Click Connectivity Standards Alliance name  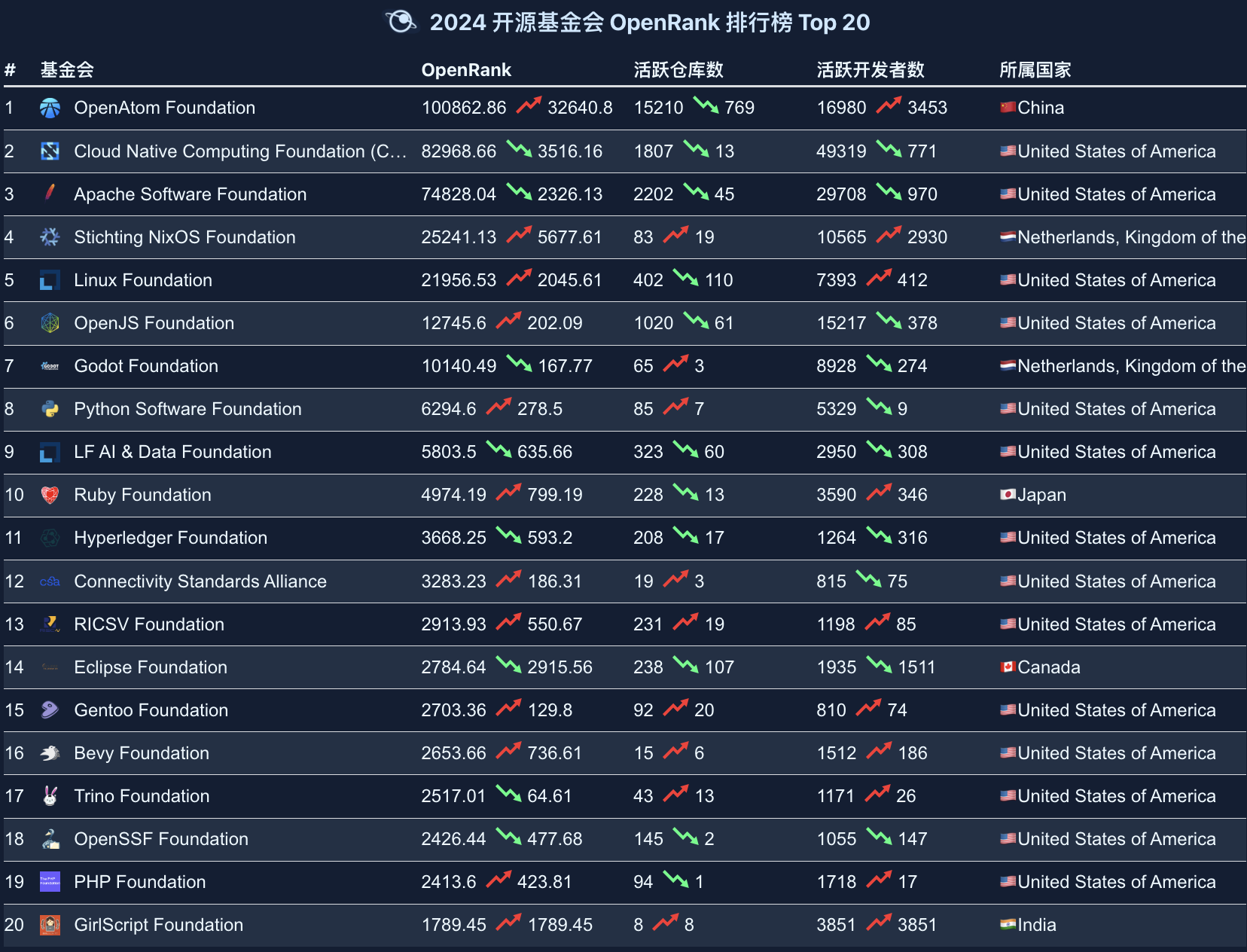click(x=200, y=581)
